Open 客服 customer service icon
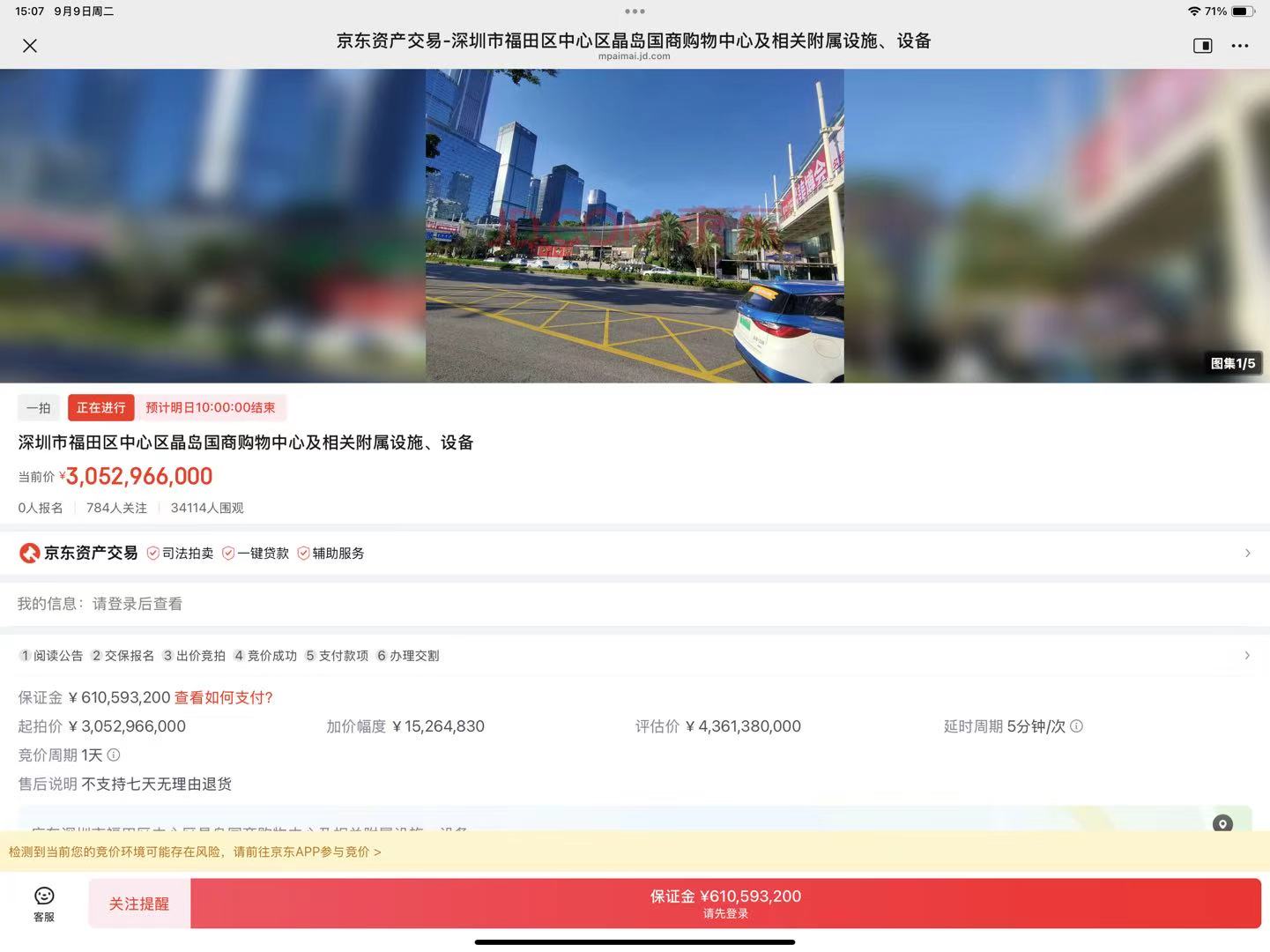The width and height of the screenshot is (1270, 952). coord(44,904)
